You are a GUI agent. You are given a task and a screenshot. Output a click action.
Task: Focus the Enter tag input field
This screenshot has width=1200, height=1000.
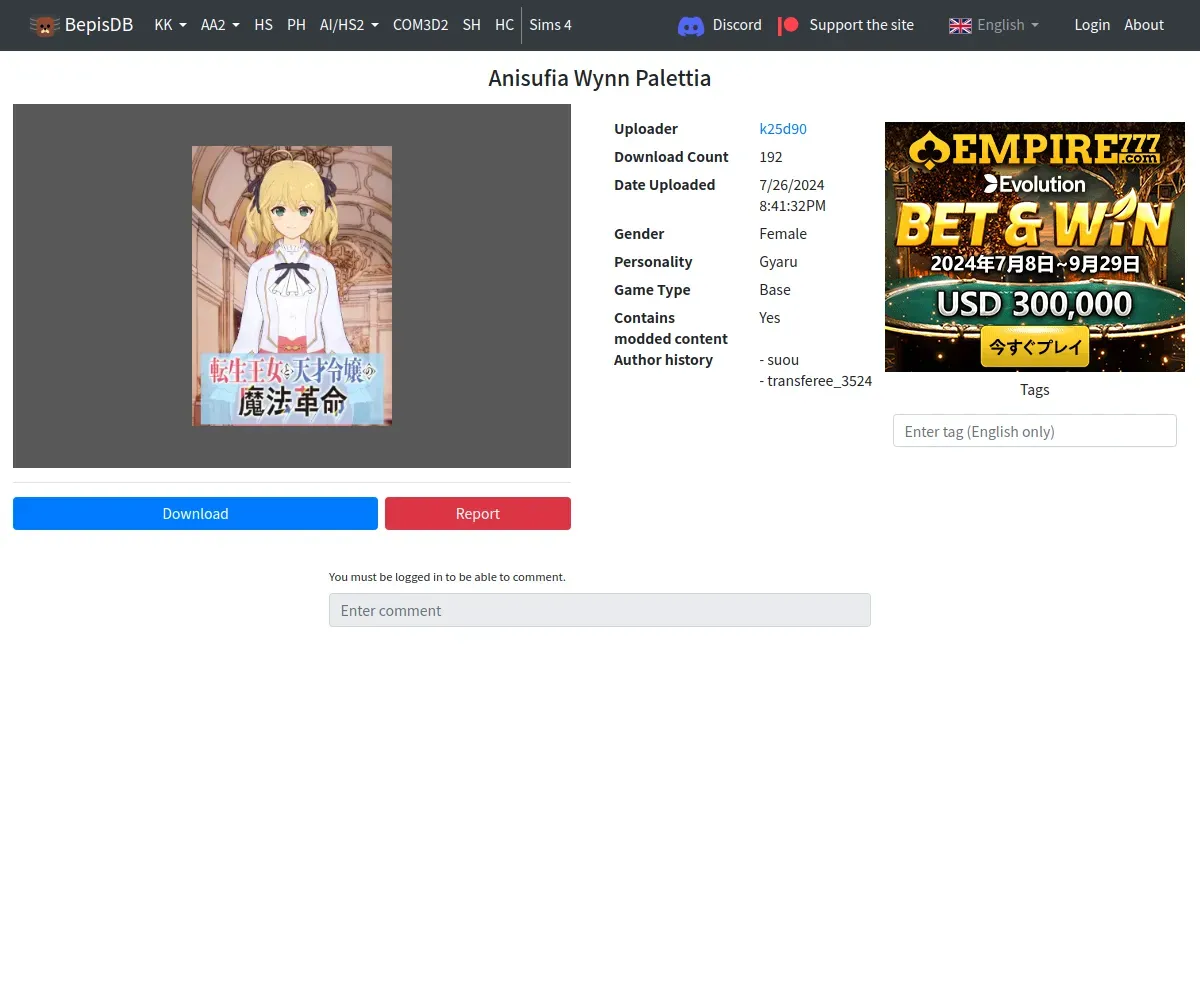click(x=1035, y=431)
